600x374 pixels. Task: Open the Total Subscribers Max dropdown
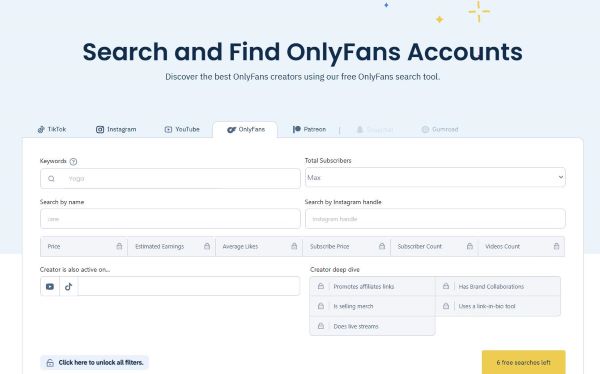(x=435, y=177)
